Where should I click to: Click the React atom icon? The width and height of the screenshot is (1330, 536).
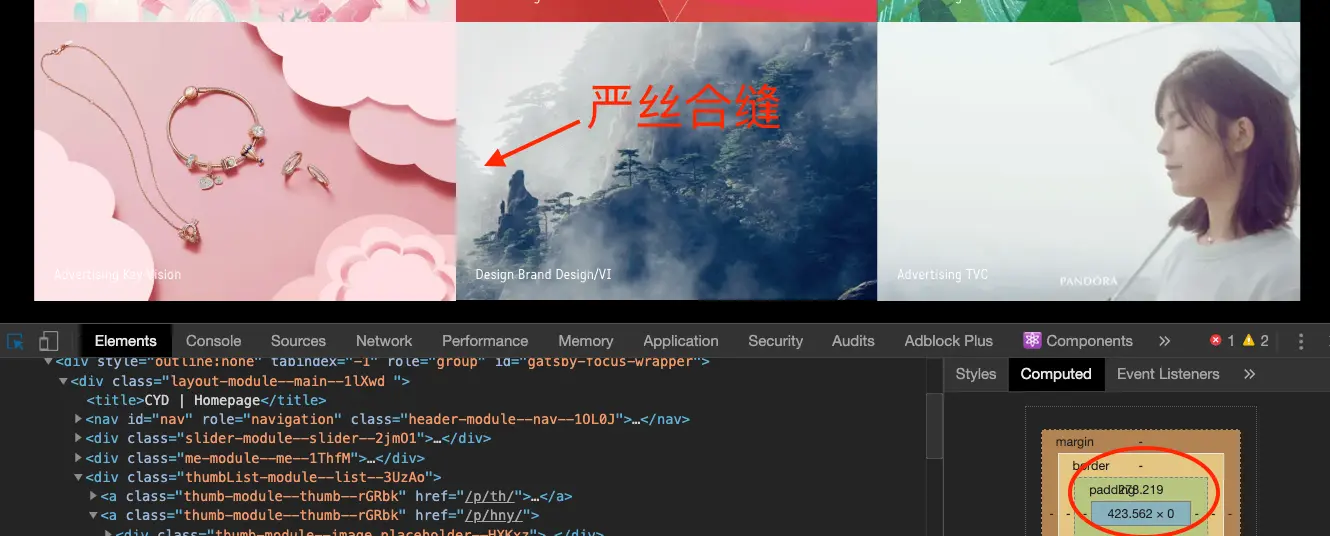click(x=1032, y=341)
